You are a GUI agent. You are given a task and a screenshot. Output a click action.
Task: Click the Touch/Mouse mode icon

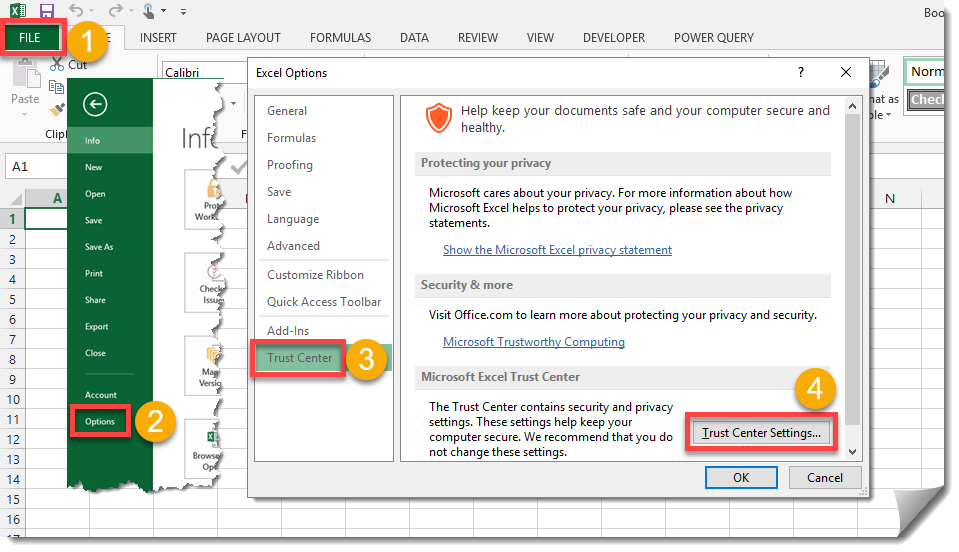(149, 10)
